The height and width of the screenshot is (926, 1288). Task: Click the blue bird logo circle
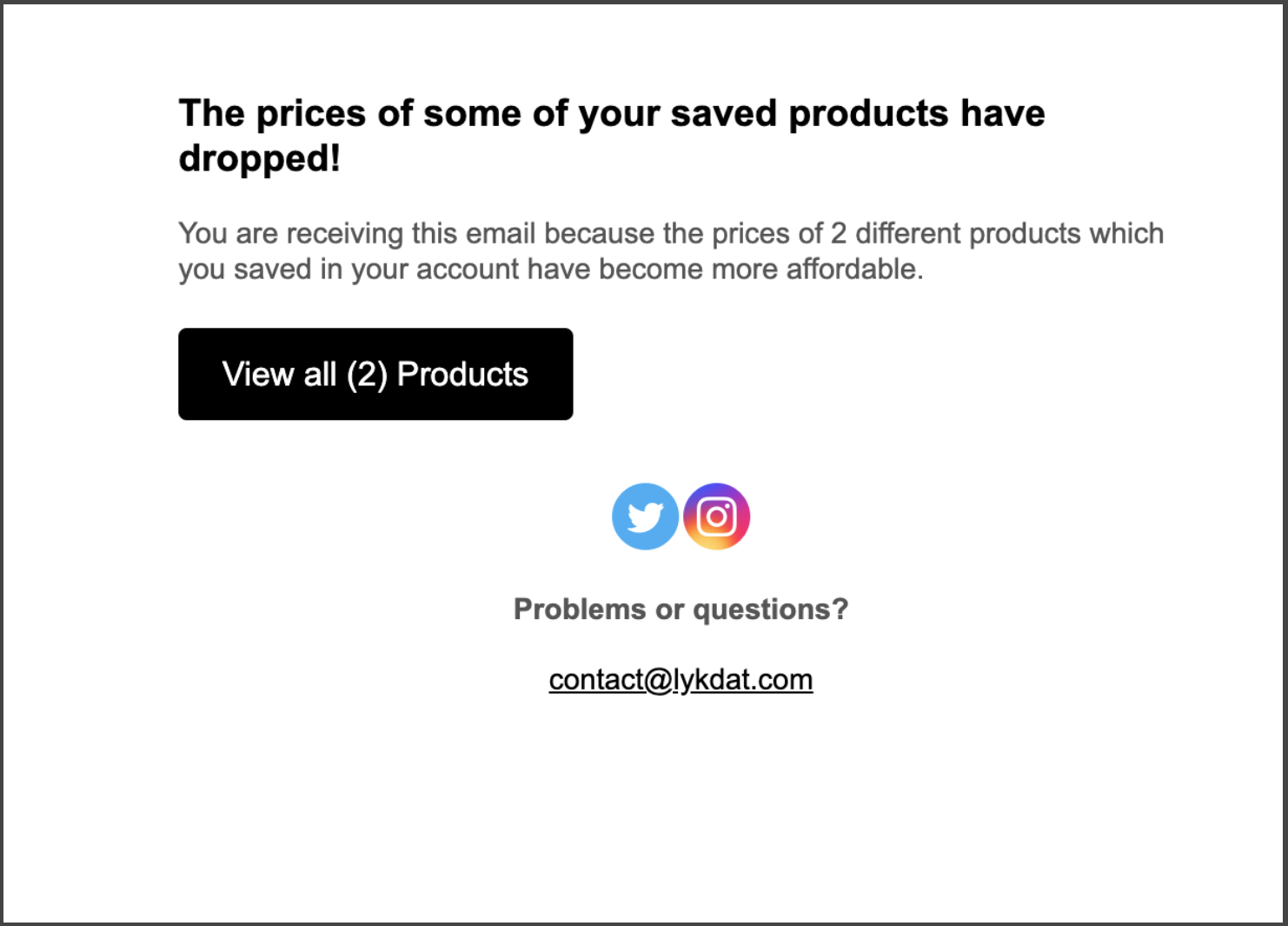tap(645, 516)
